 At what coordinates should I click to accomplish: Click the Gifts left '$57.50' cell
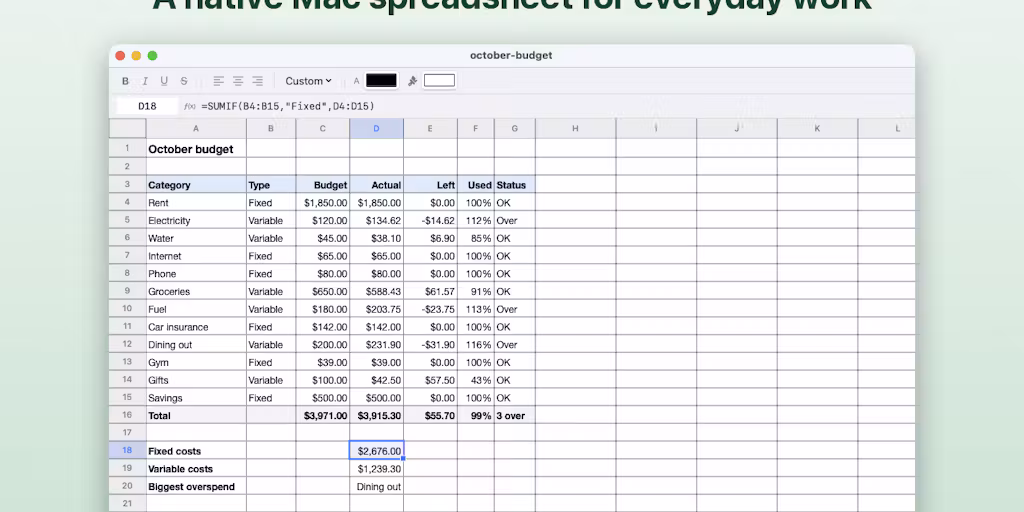point(430,380)
